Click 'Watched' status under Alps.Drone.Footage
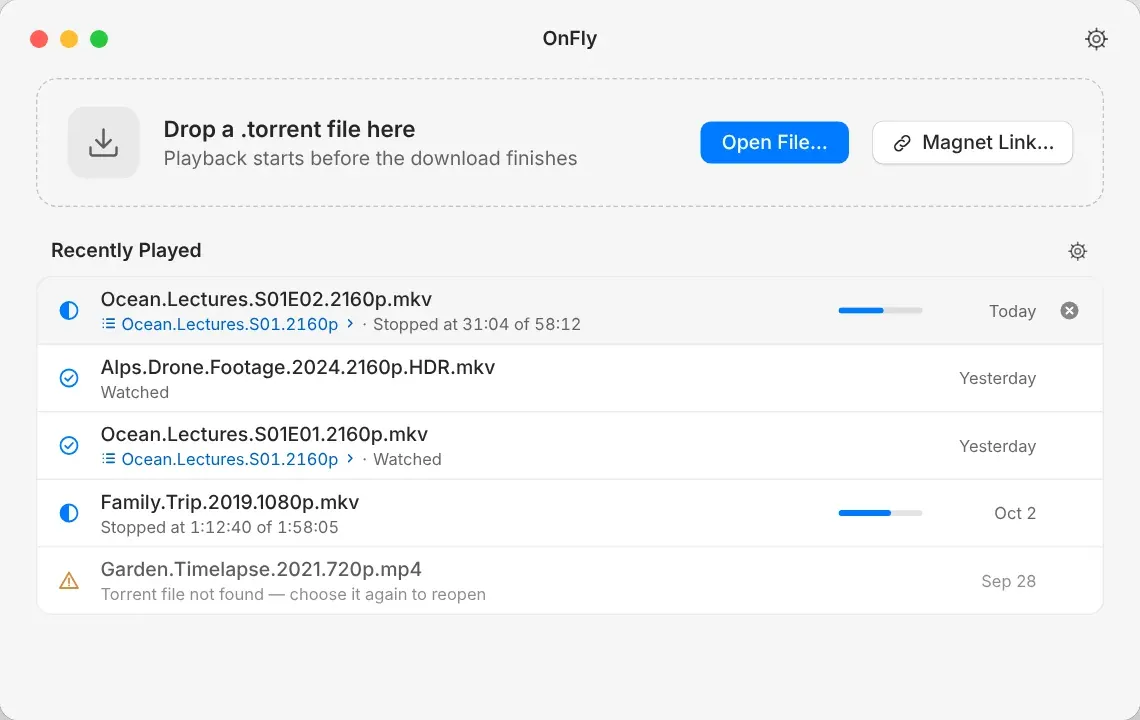 [x=135, y=392]
